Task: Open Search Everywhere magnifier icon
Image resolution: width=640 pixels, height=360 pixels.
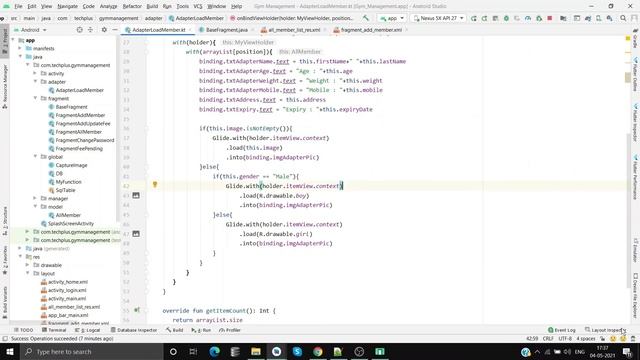Action: click(623, 18)
